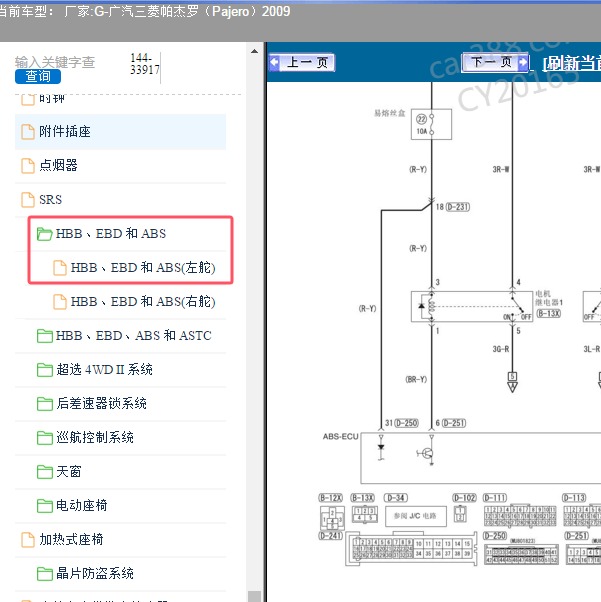The width and height of the screenshot is (601, 602).
Task: Expand the 天窗 folder
Action: point(59,471)
